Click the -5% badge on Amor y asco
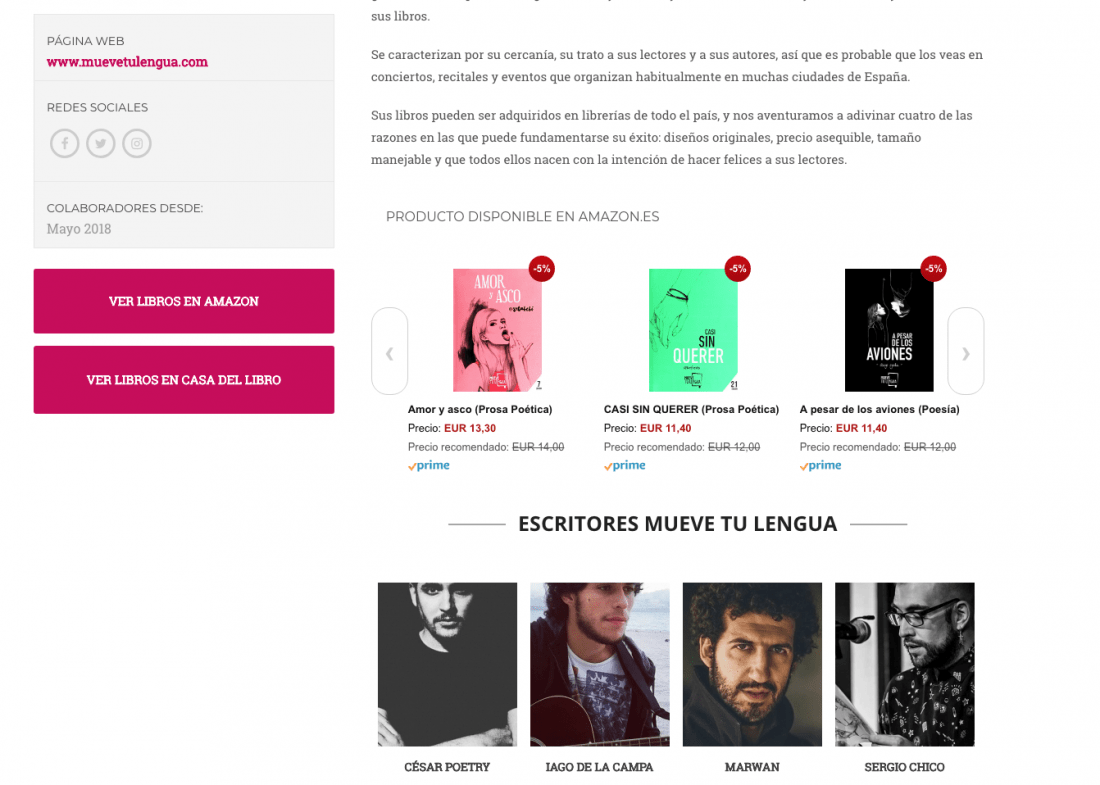Viewport: 1100px width, 785px height. 542,269
